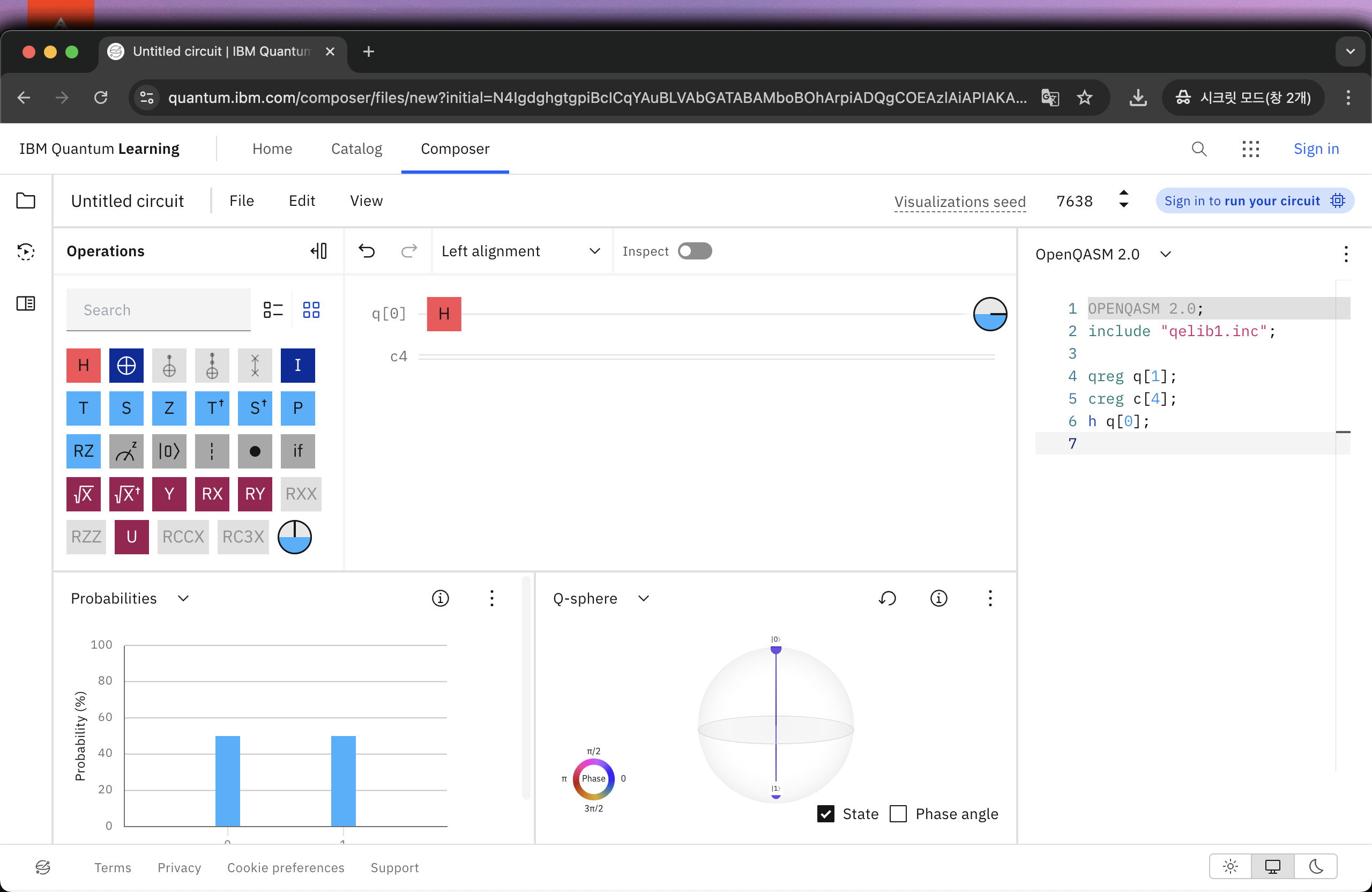
Task: Select the Identity I gate
Action: [x=297, y=365]
